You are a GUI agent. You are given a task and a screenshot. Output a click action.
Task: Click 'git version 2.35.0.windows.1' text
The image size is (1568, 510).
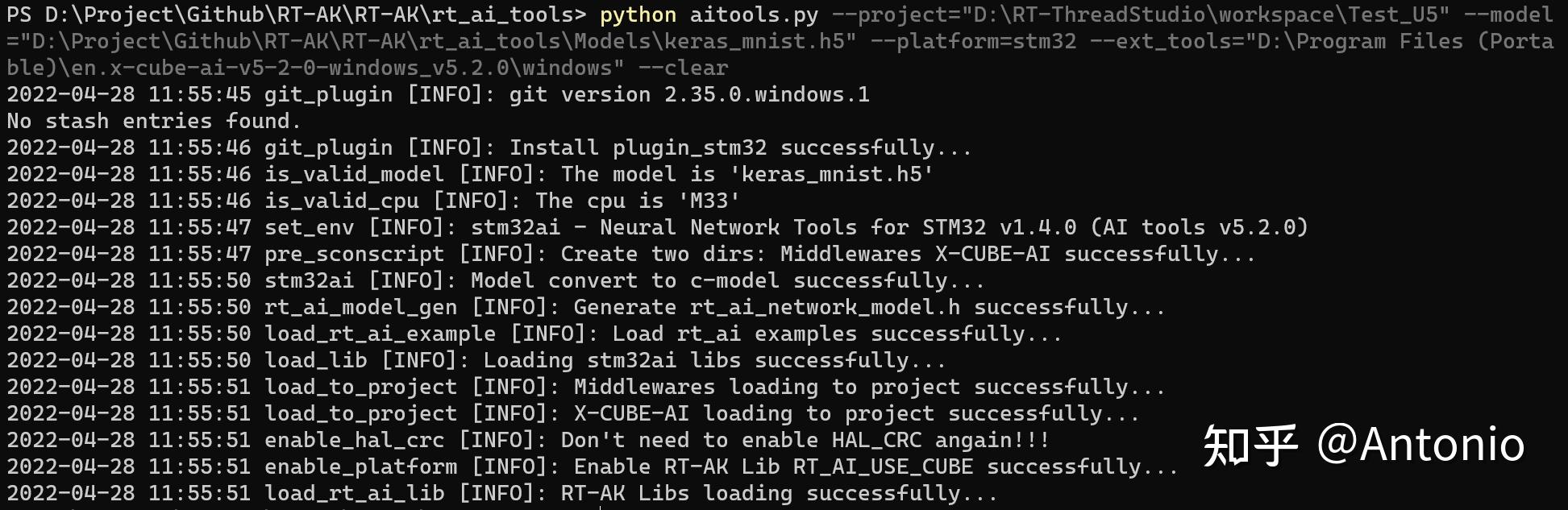point(689,94)
